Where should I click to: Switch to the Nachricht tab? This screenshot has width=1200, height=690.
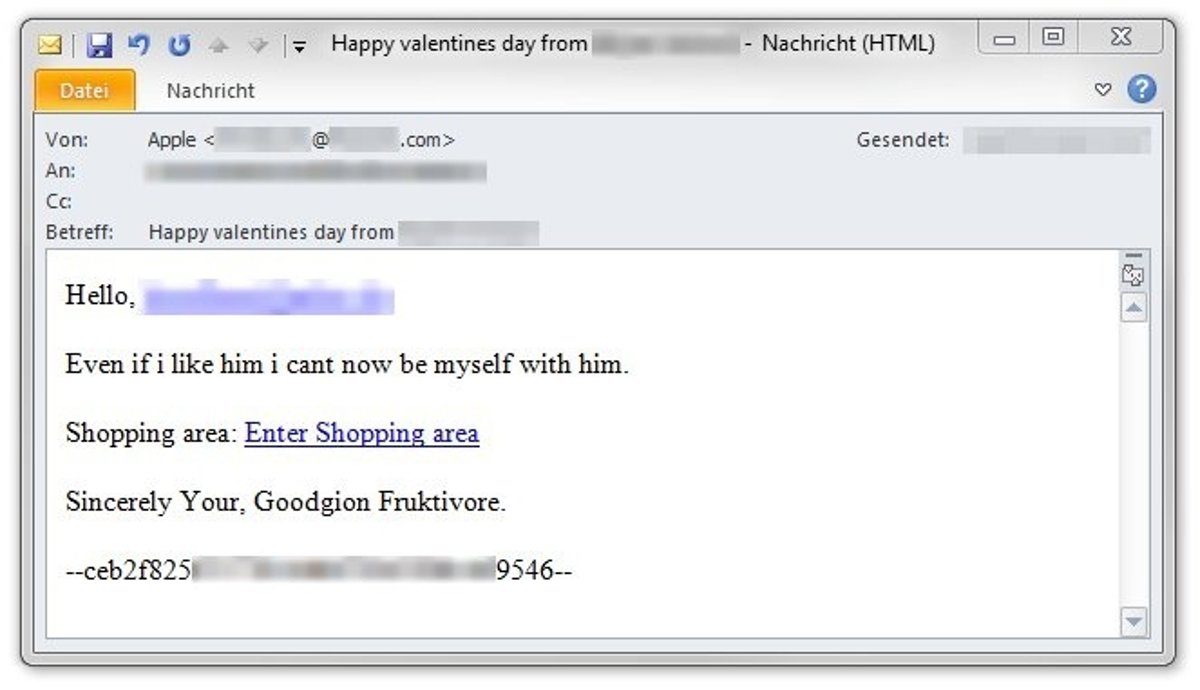tap(210, 91)
